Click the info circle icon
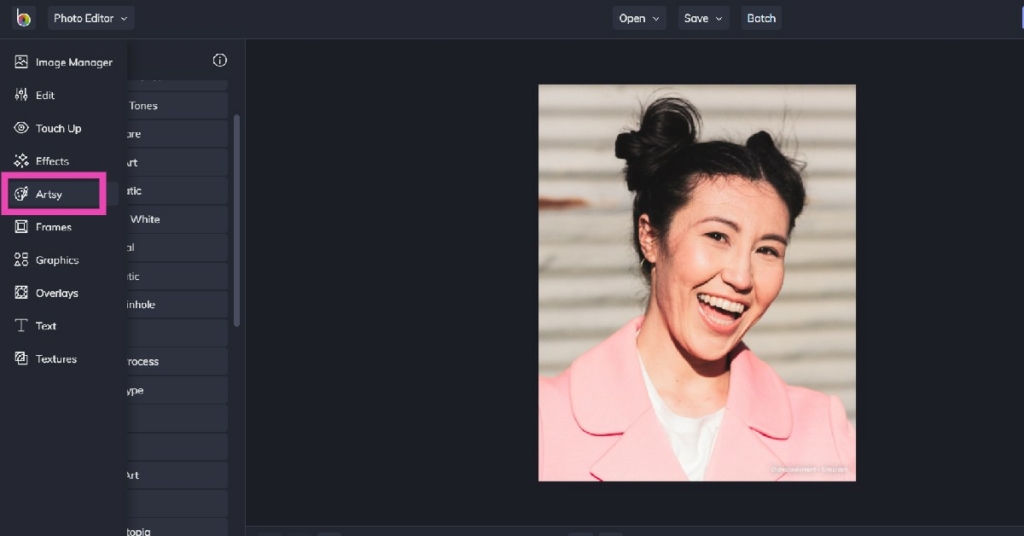The height and width of the screenshot is (536, 1024). click(220, 60)
